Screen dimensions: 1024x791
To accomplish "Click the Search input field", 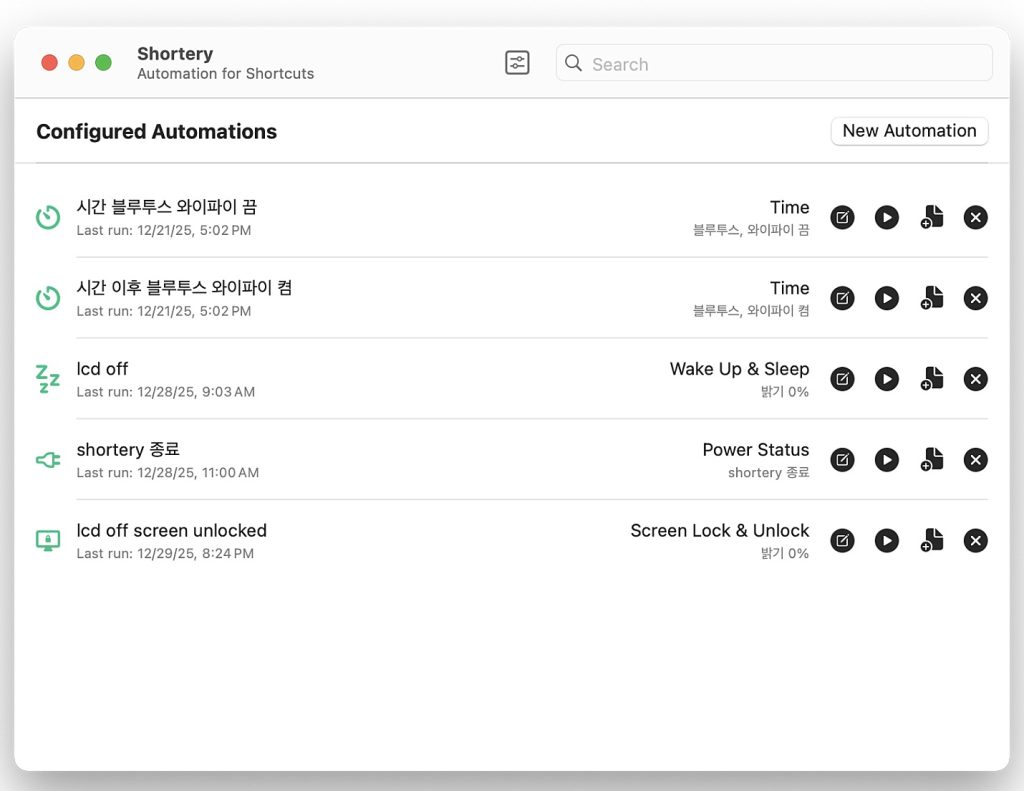I will click(774, 63).
